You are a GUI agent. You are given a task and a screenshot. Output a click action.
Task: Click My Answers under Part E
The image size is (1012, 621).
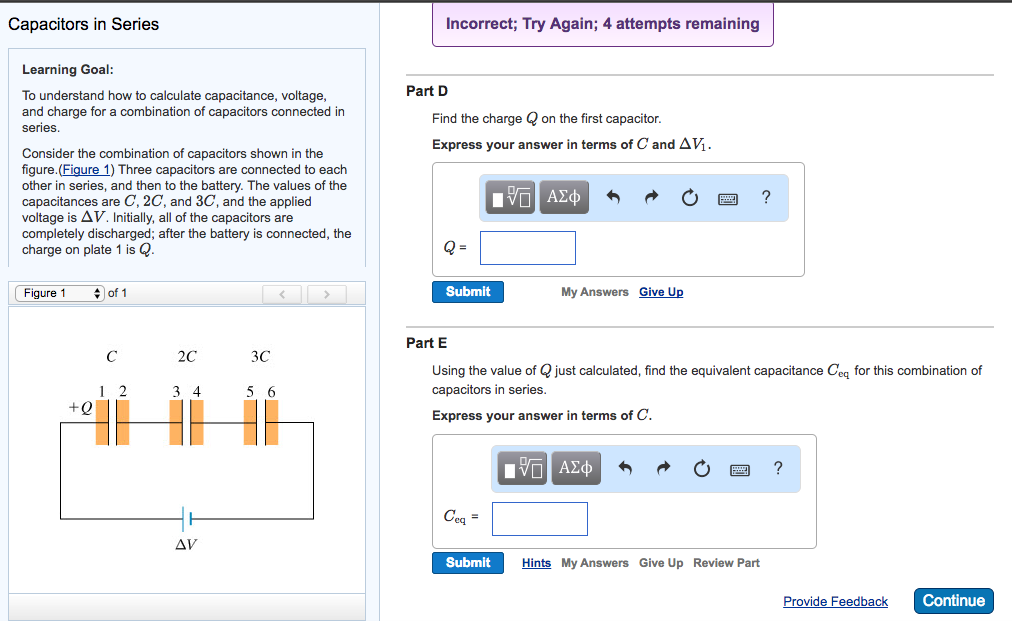[594, 563]
